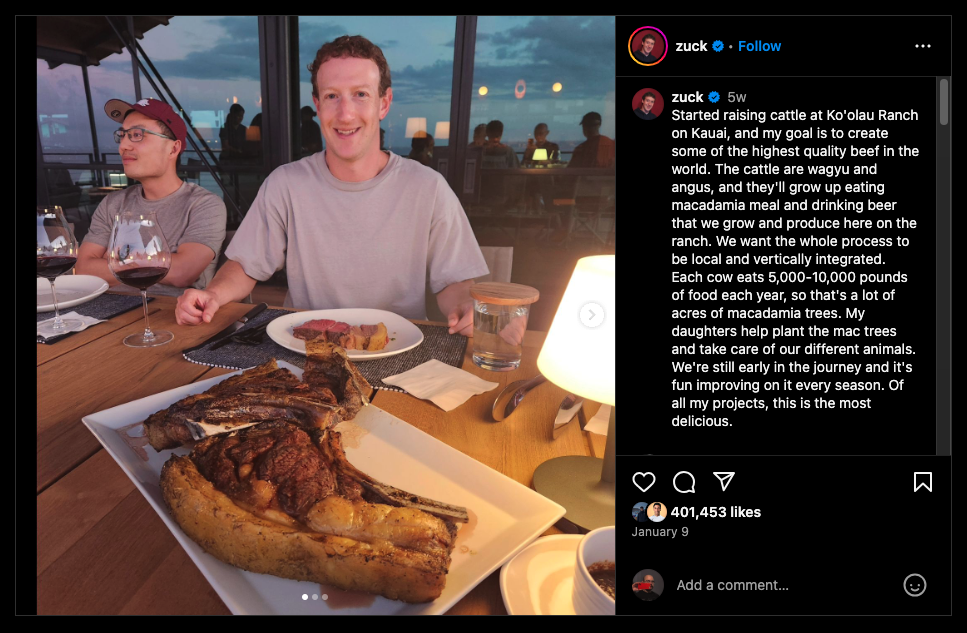
Task: Open emoji picker in comment box
Action: click(915, 585)
